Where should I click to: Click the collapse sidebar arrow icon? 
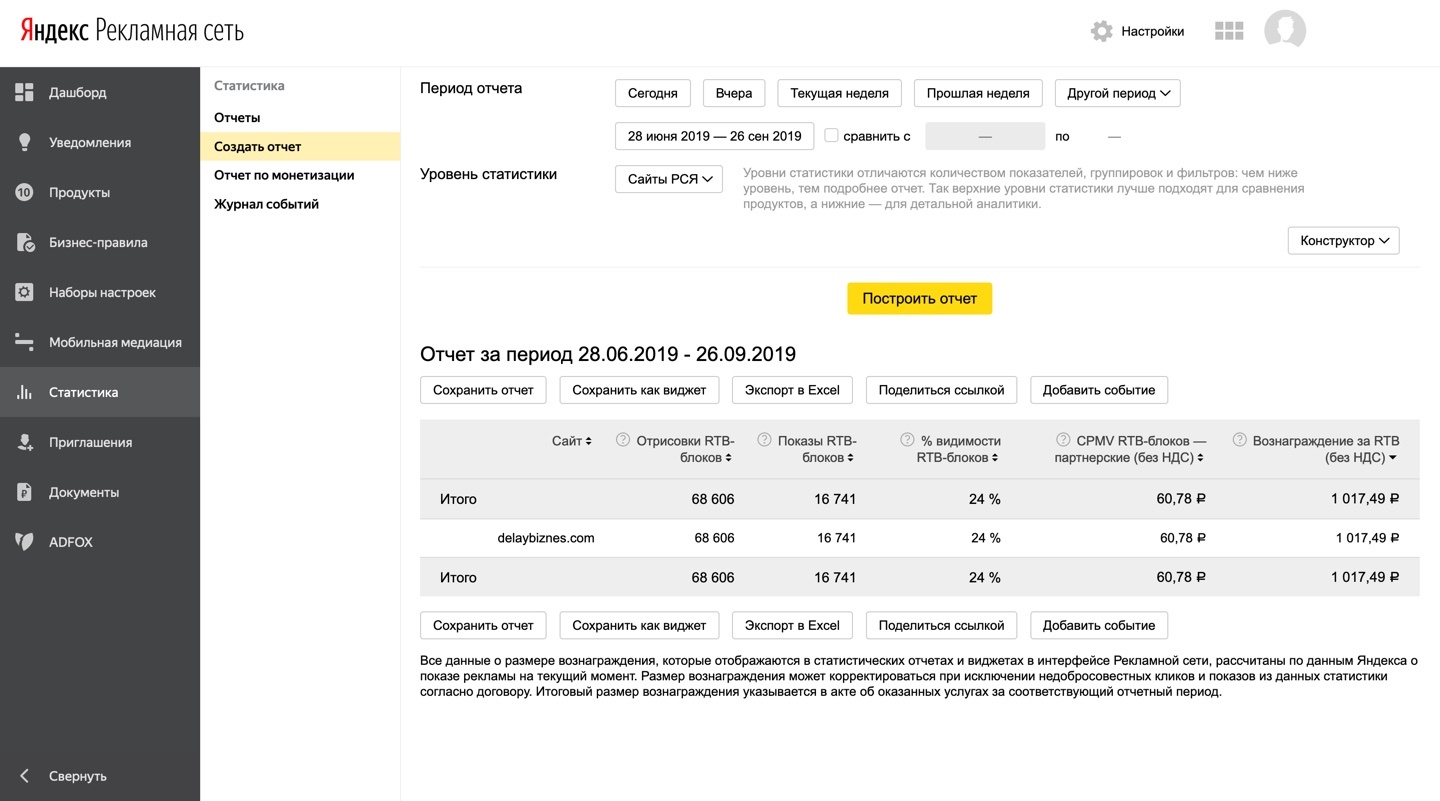(25, 776)
